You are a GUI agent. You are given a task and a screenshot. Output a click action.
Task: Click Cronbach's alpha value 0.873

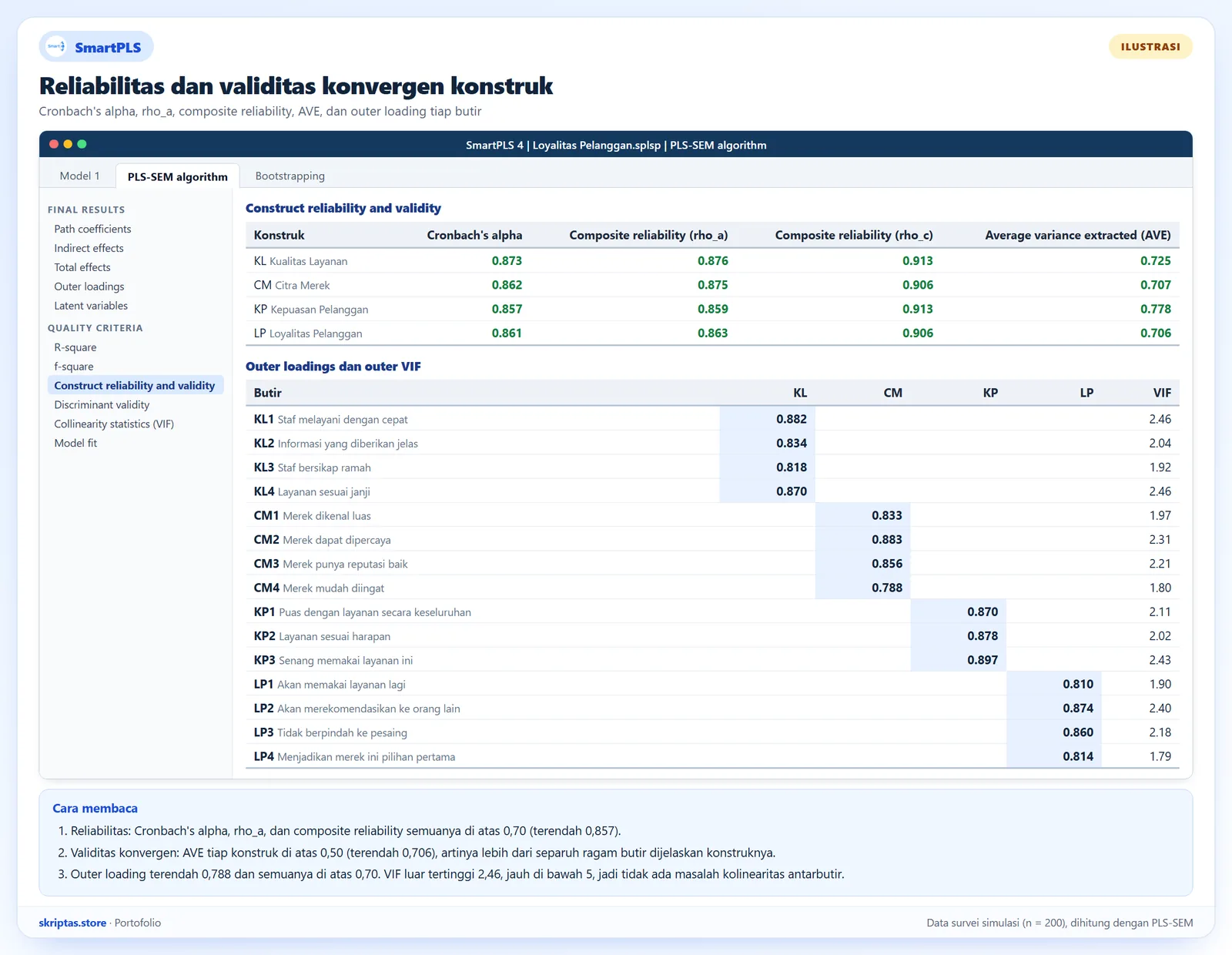point(507,261)
